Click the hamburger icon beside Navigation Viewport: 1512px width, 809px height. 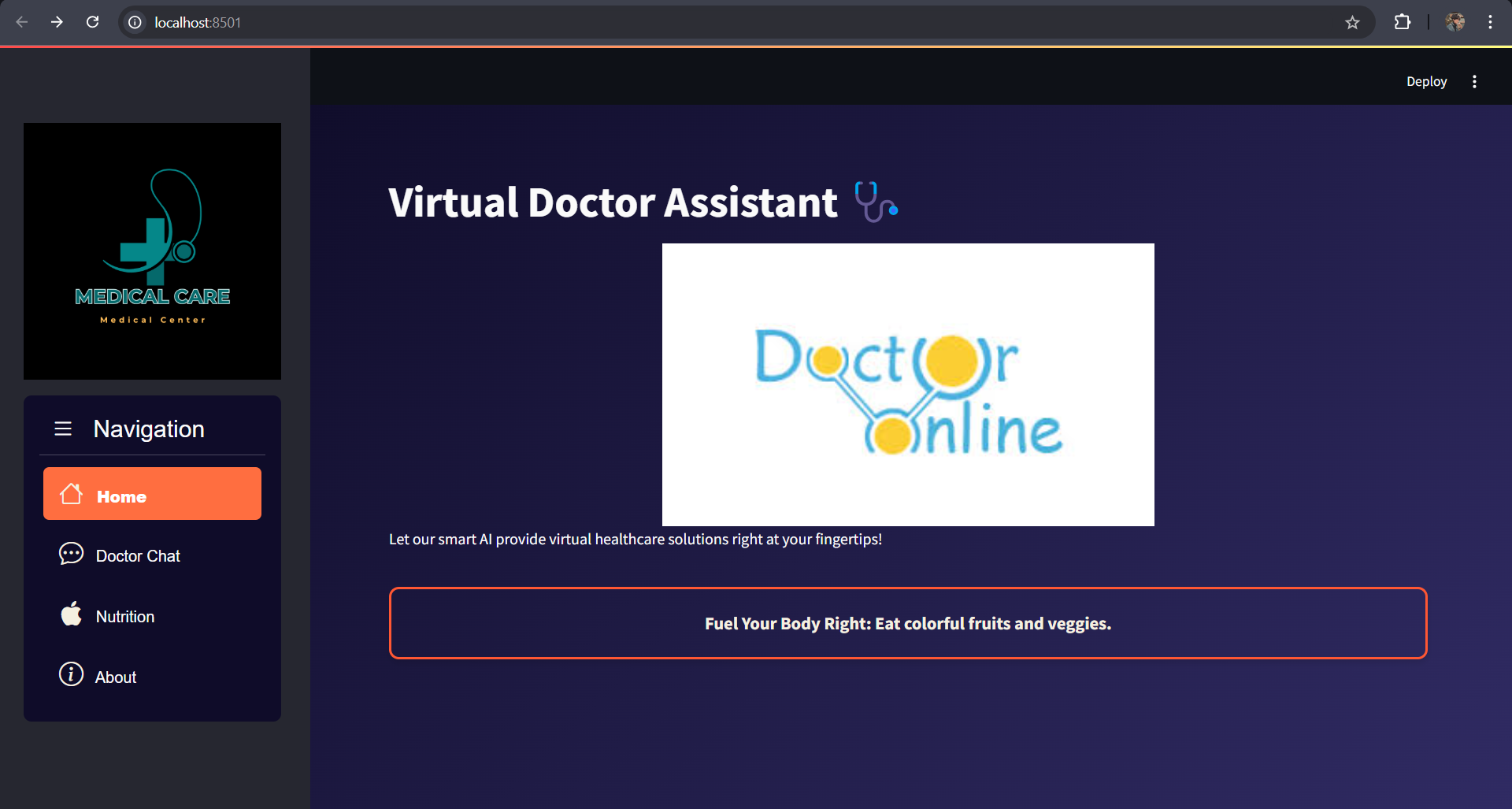coord(63,429)
